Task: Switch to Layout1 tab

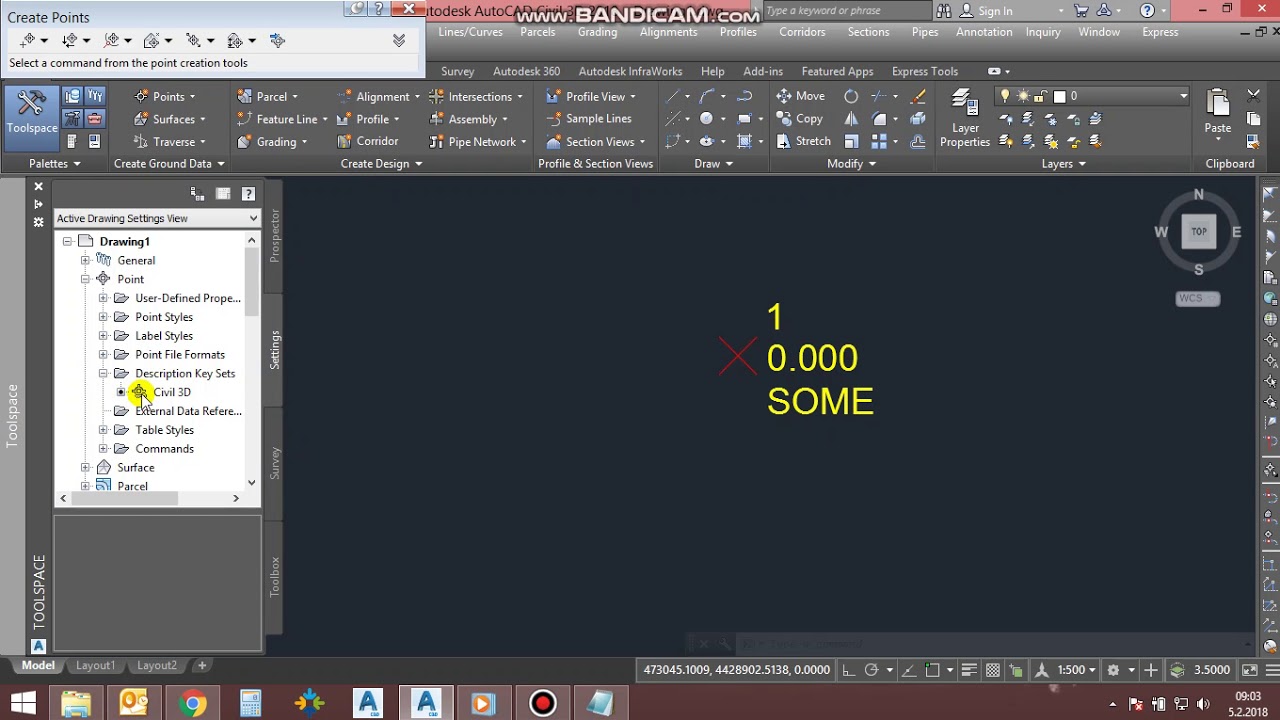Action: 96,665
